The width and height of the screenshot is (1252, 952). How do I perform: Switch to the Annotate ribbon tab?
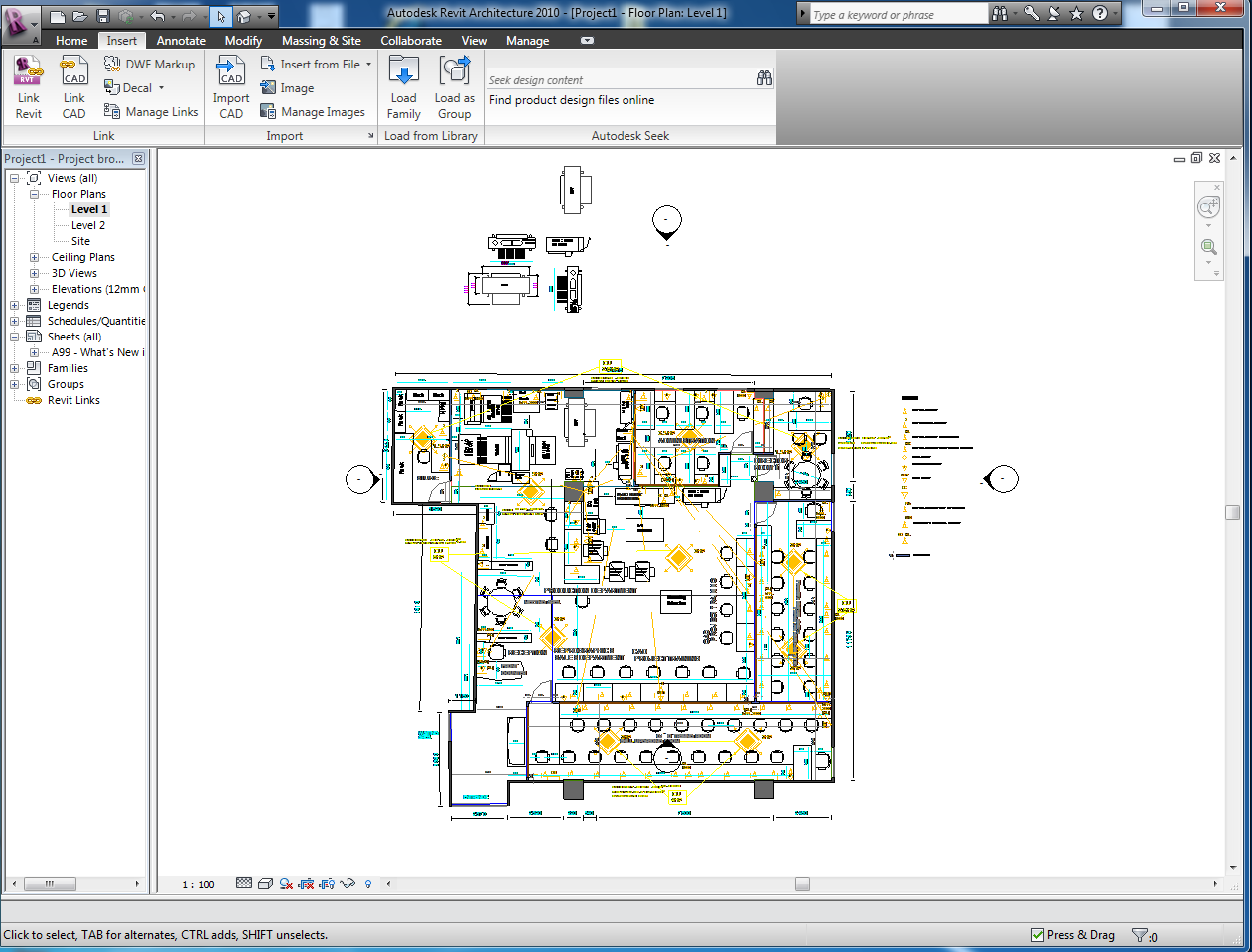click(181, 41)
